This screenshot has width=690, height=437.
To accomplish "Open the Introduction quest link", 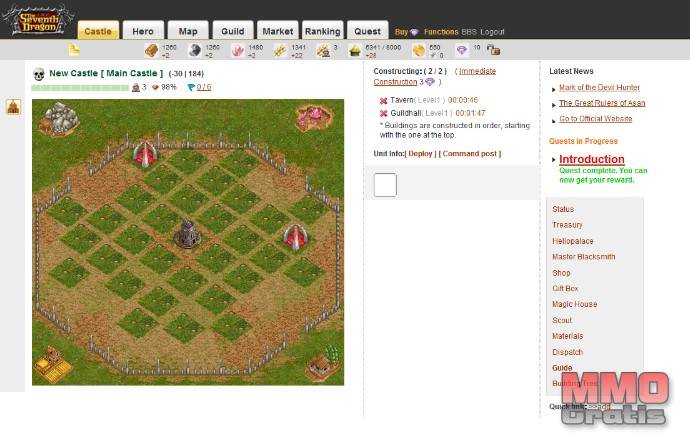I will pos(591,159).
